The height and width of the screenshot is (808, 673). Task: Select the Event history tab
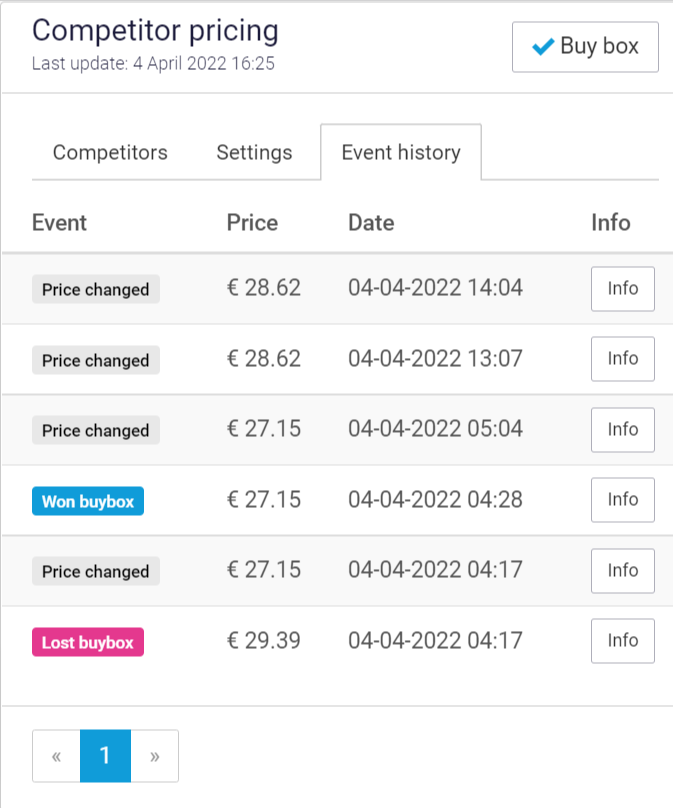point(401,153)
